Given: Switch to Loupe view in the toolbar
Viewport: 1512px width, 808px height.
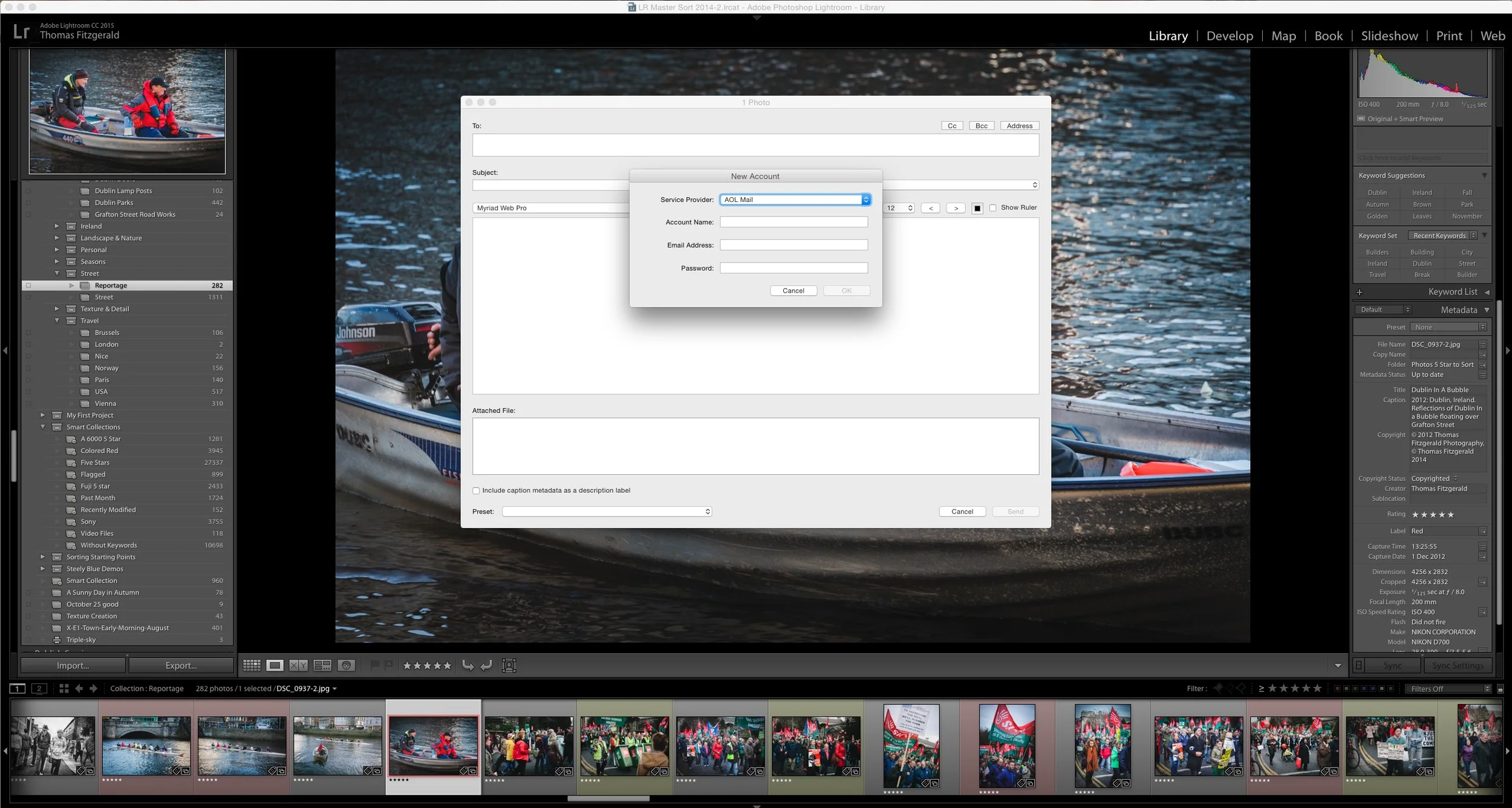Looking at the screenshot, I should (x=275, y=665).
